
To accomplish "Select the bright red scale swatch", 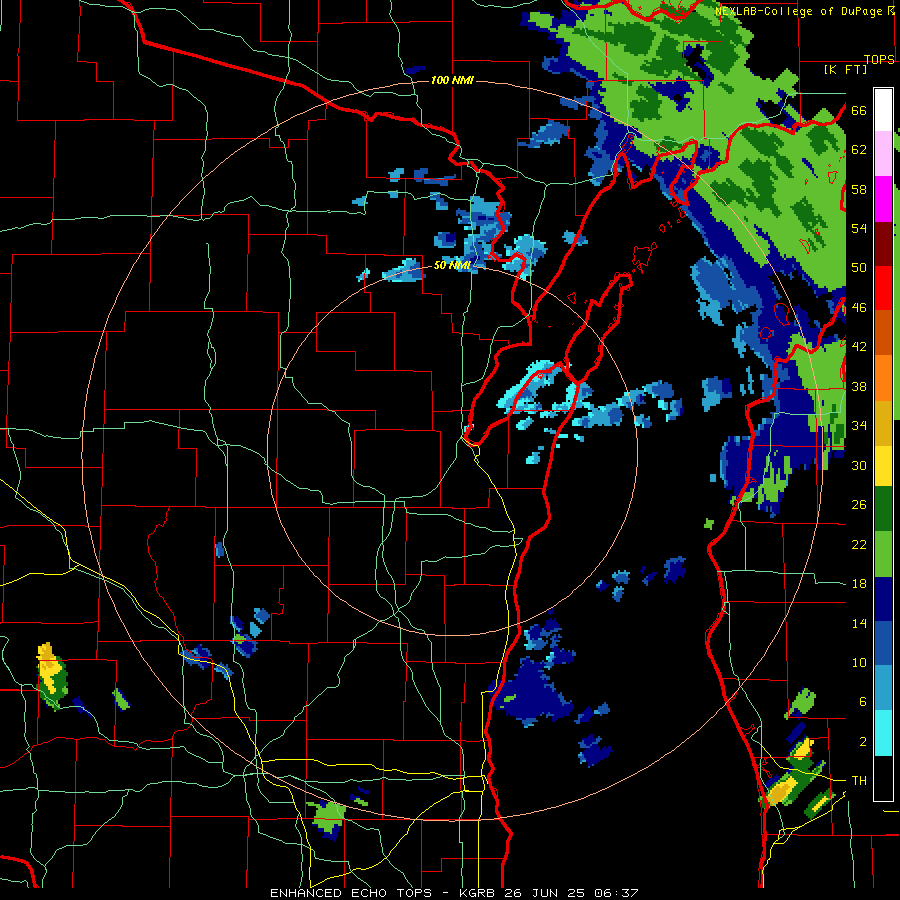I will coord(883,288).
